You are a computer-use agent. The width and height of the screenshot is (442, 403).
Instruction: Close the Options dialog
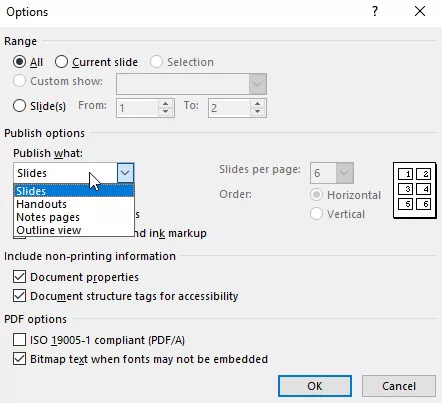point(420,11)
